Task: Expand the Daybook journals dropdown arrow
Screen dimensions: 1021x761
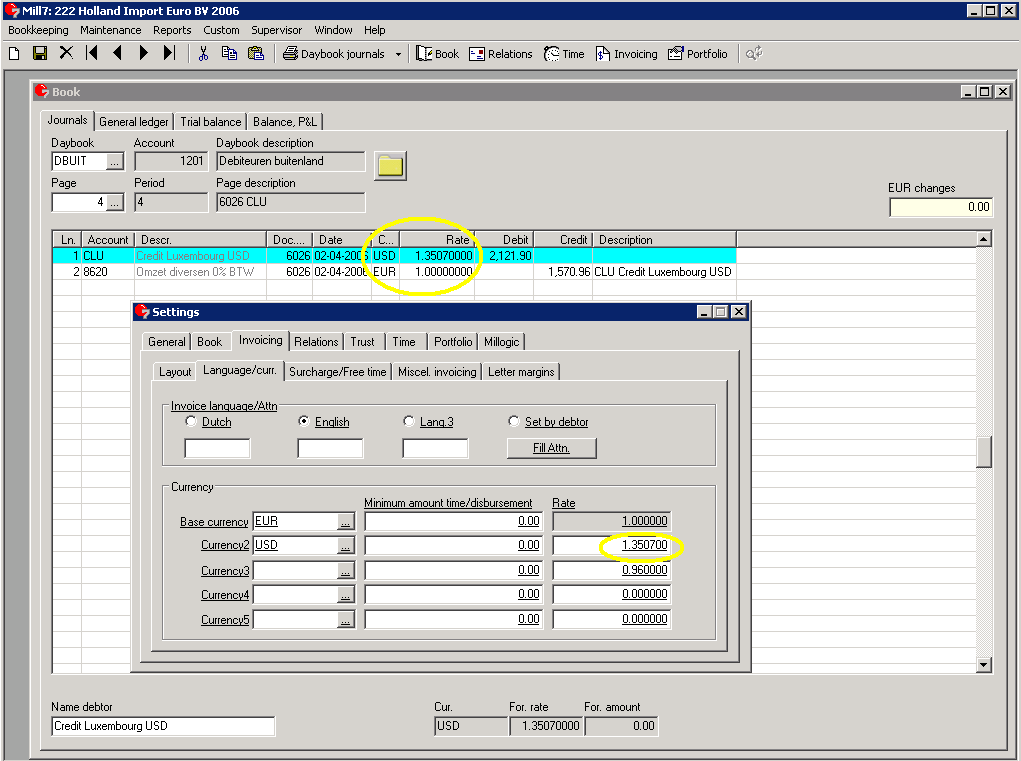Action: pyautogui.click(x=398, y=54)
